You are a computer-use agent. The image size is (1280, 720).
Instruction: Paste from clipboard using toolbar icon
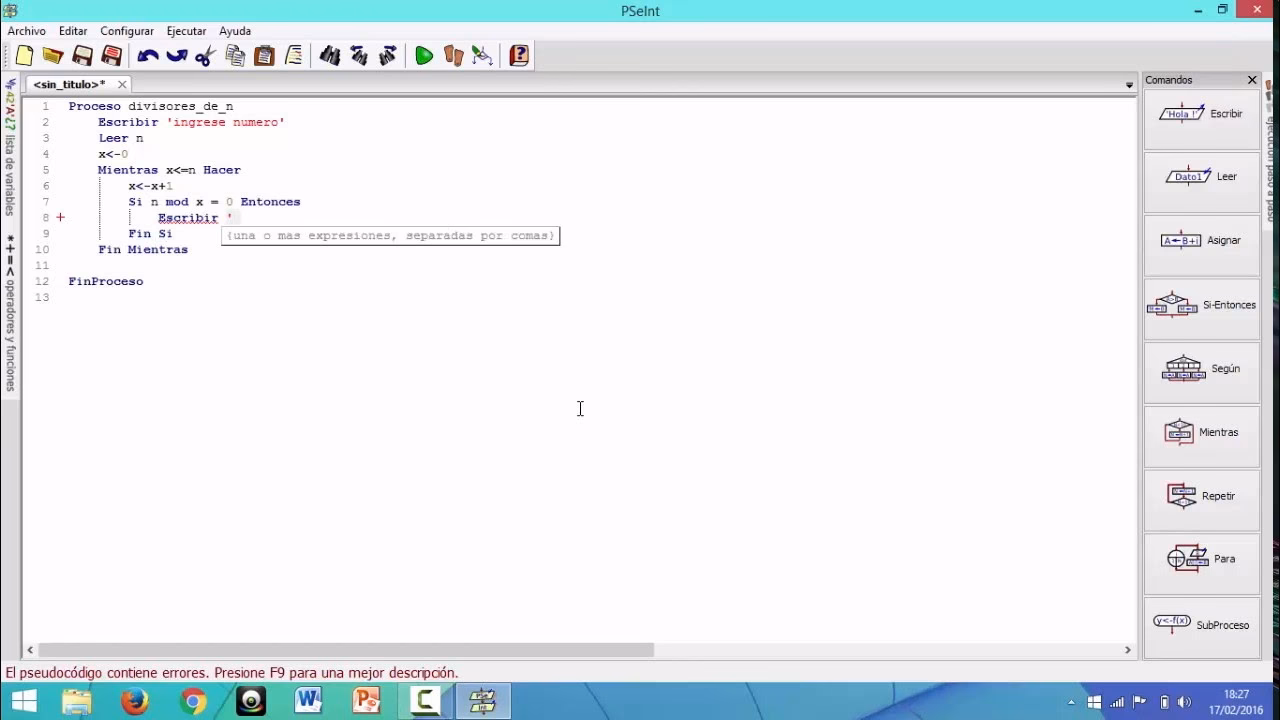(264, 56)
